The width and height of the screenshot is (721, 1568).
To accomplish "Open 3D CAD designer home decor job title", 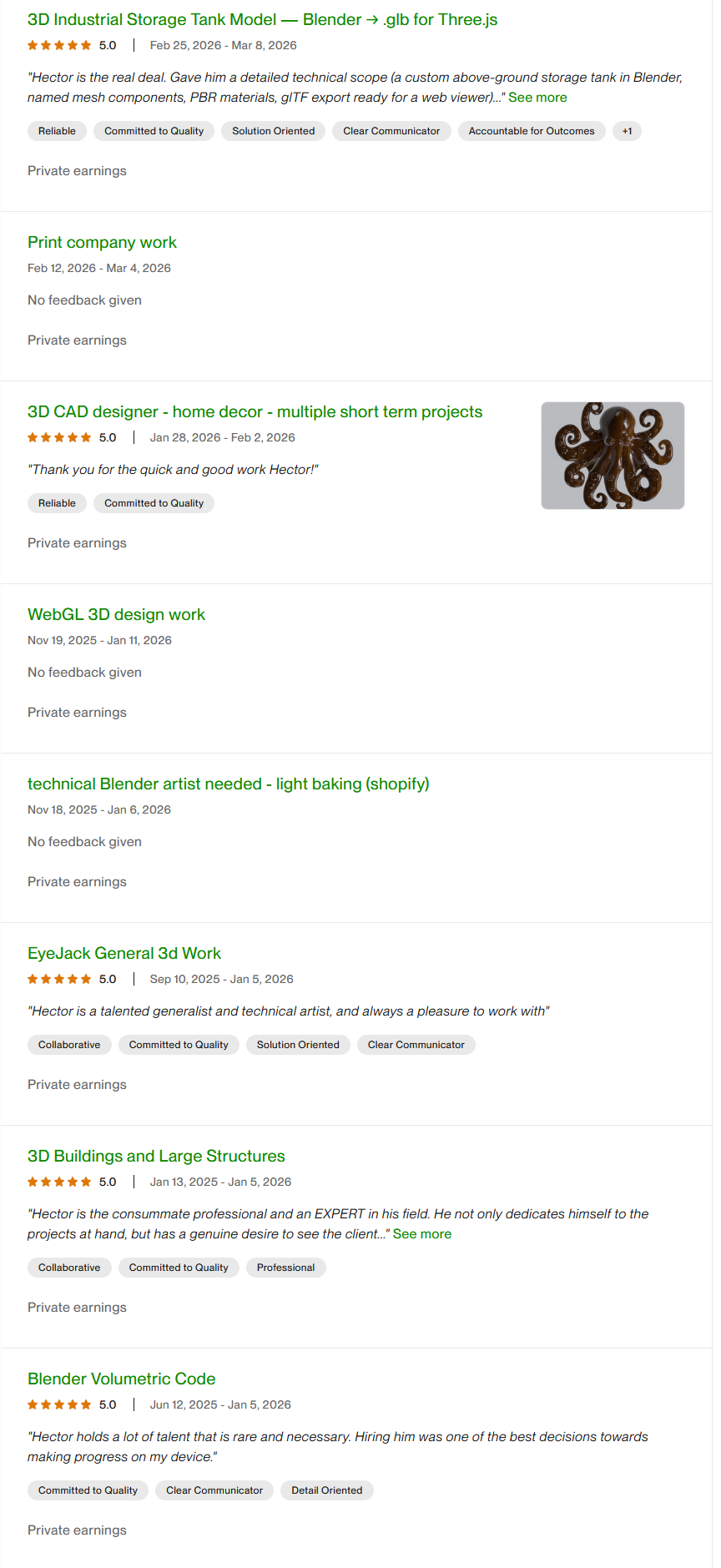I will click(255, 411).
